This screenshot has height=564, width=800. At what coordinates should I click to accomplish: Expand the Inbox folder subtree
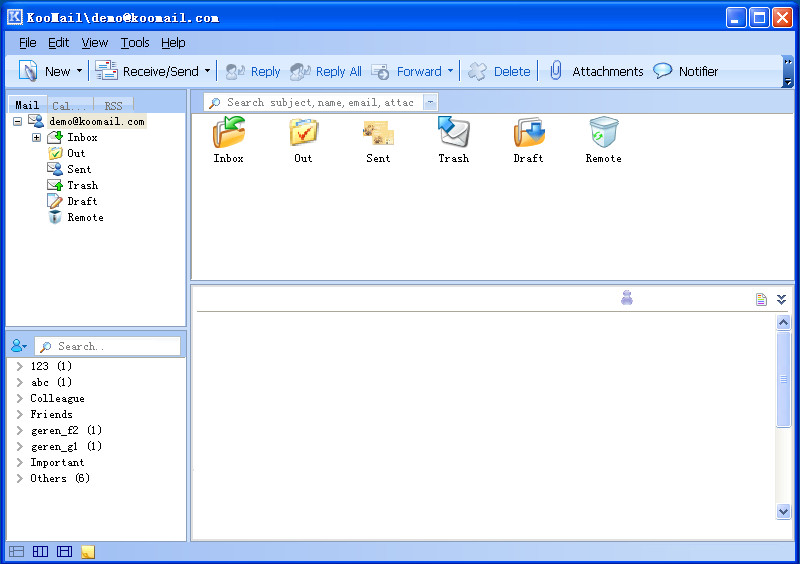click(36, 137)
